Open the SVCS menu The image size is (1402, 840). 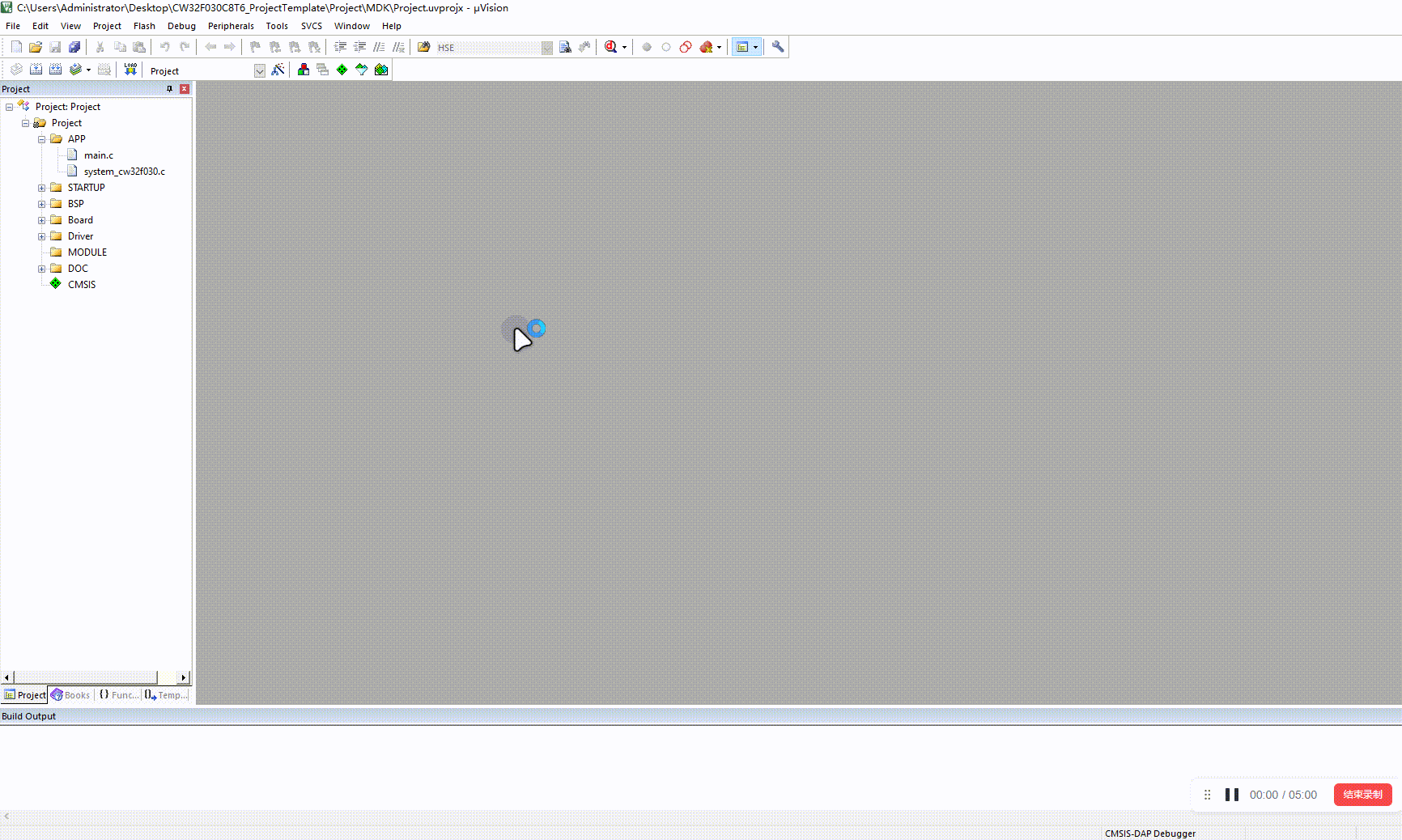click(x=312, y=26)
